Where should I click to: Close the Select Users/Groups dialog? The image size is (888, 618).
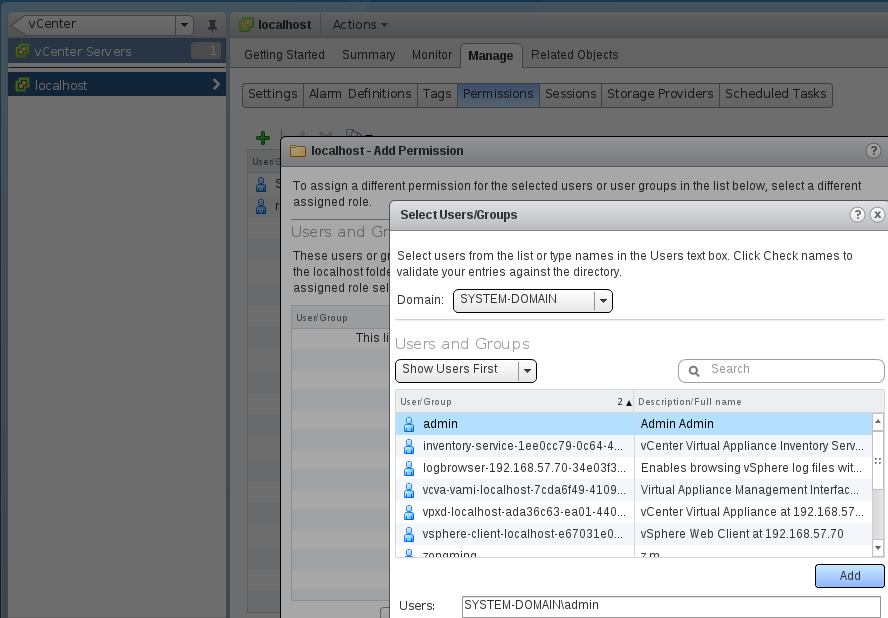877,215
